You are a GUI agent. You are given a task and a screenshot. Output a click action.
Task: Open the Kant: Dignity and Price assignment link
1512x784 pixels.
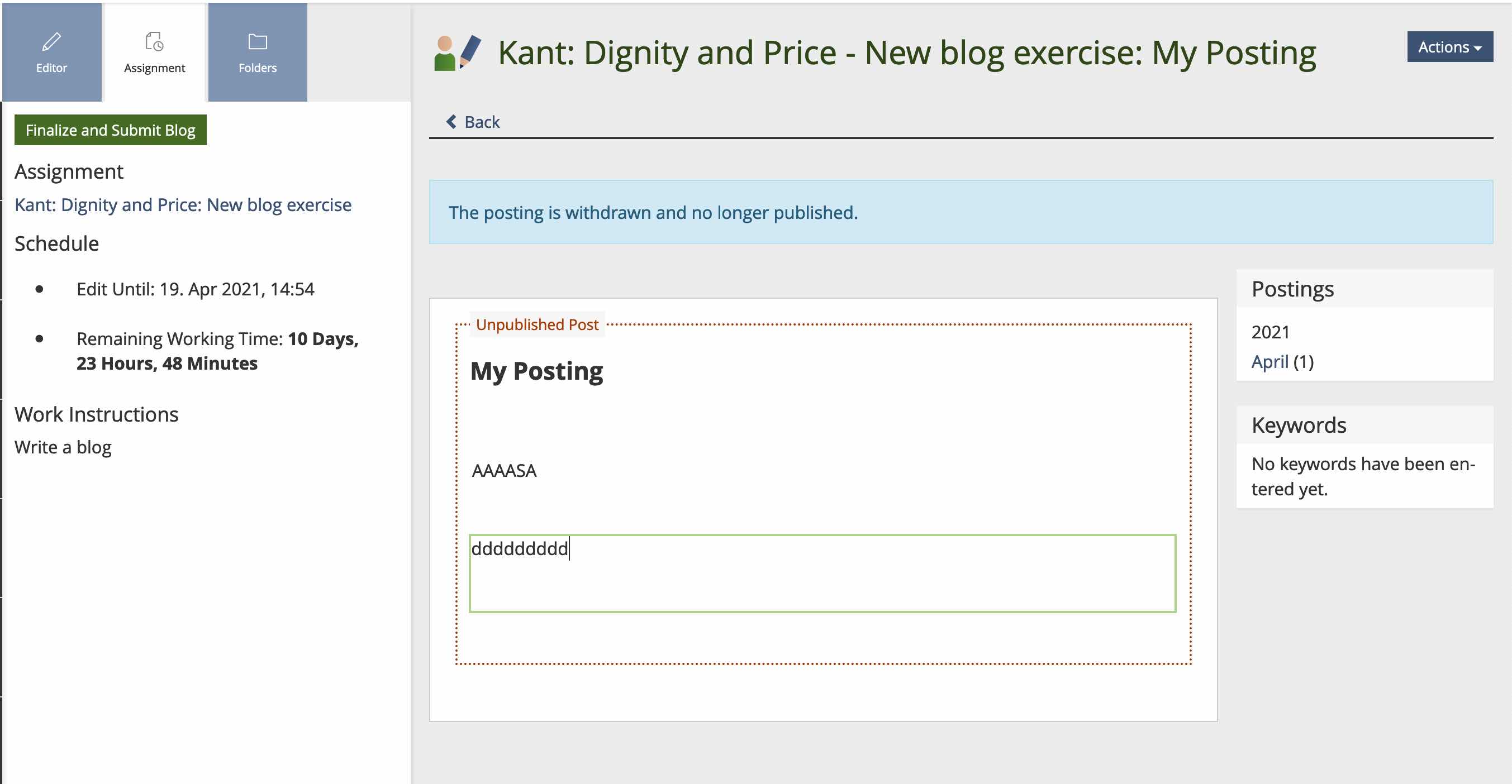183,204
